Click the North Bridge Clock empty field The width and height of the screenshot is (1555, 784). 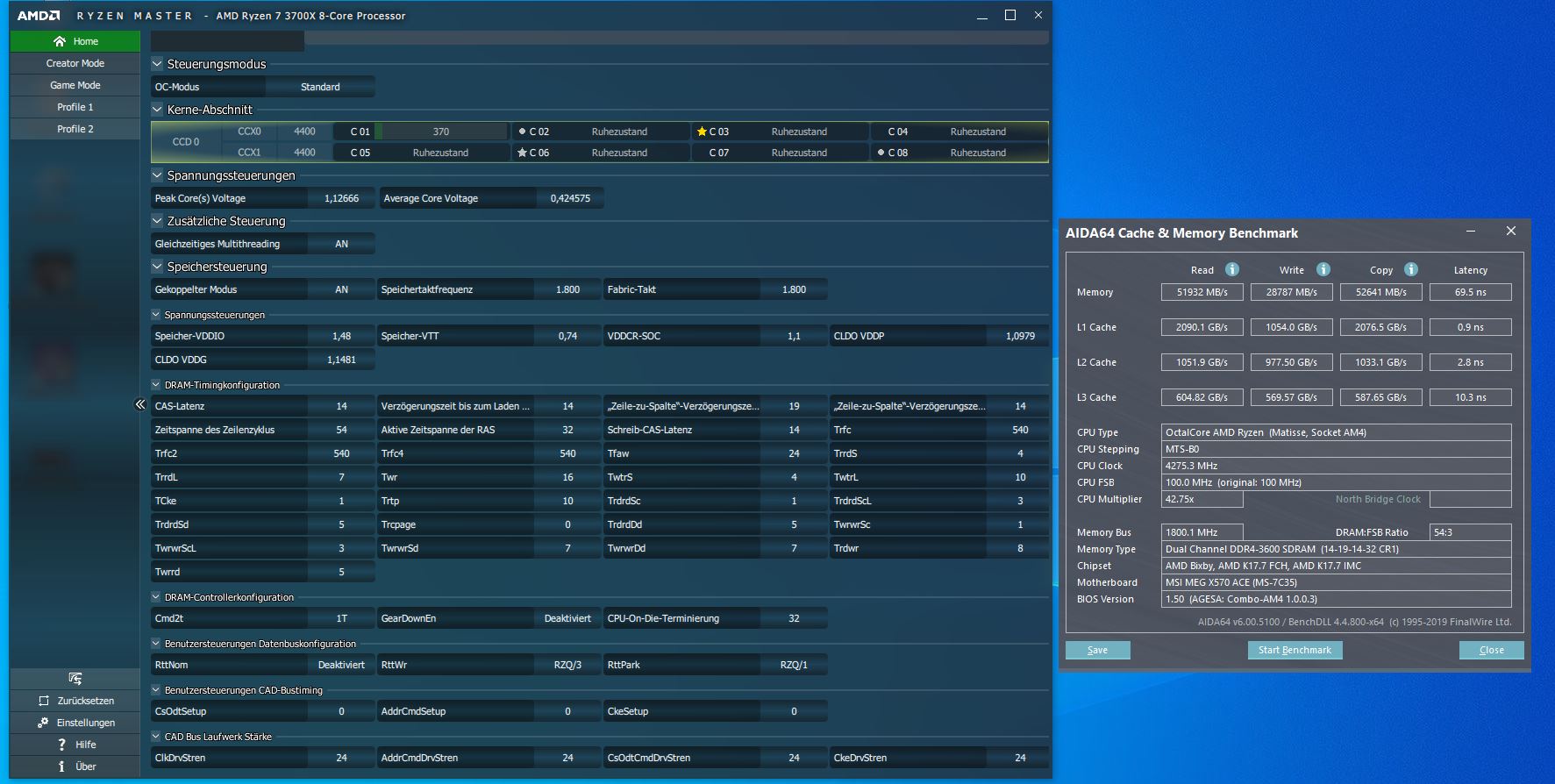(x=1470, y=499)
